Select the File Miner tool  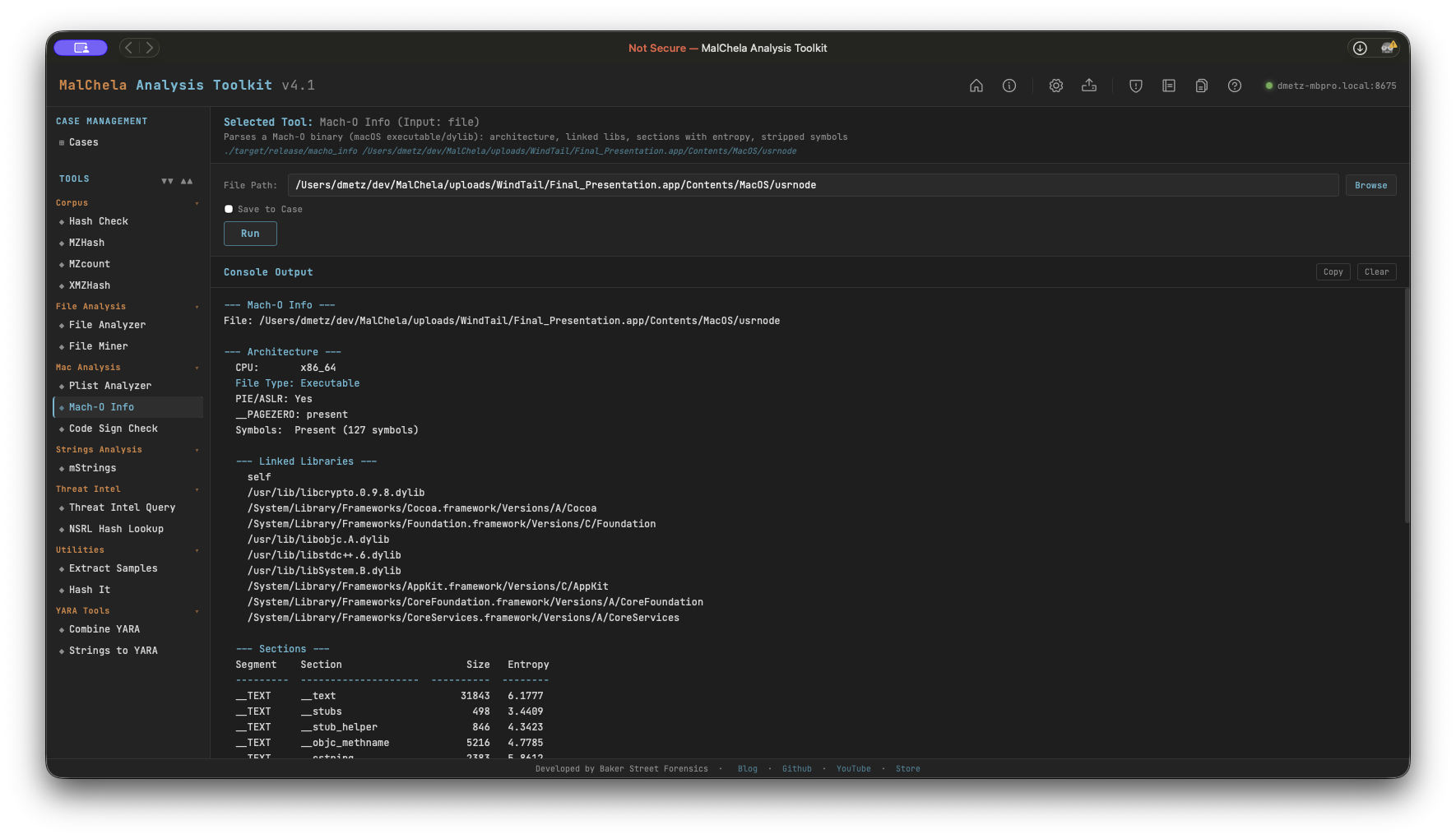pyautogui.click(x=128, y=346)
